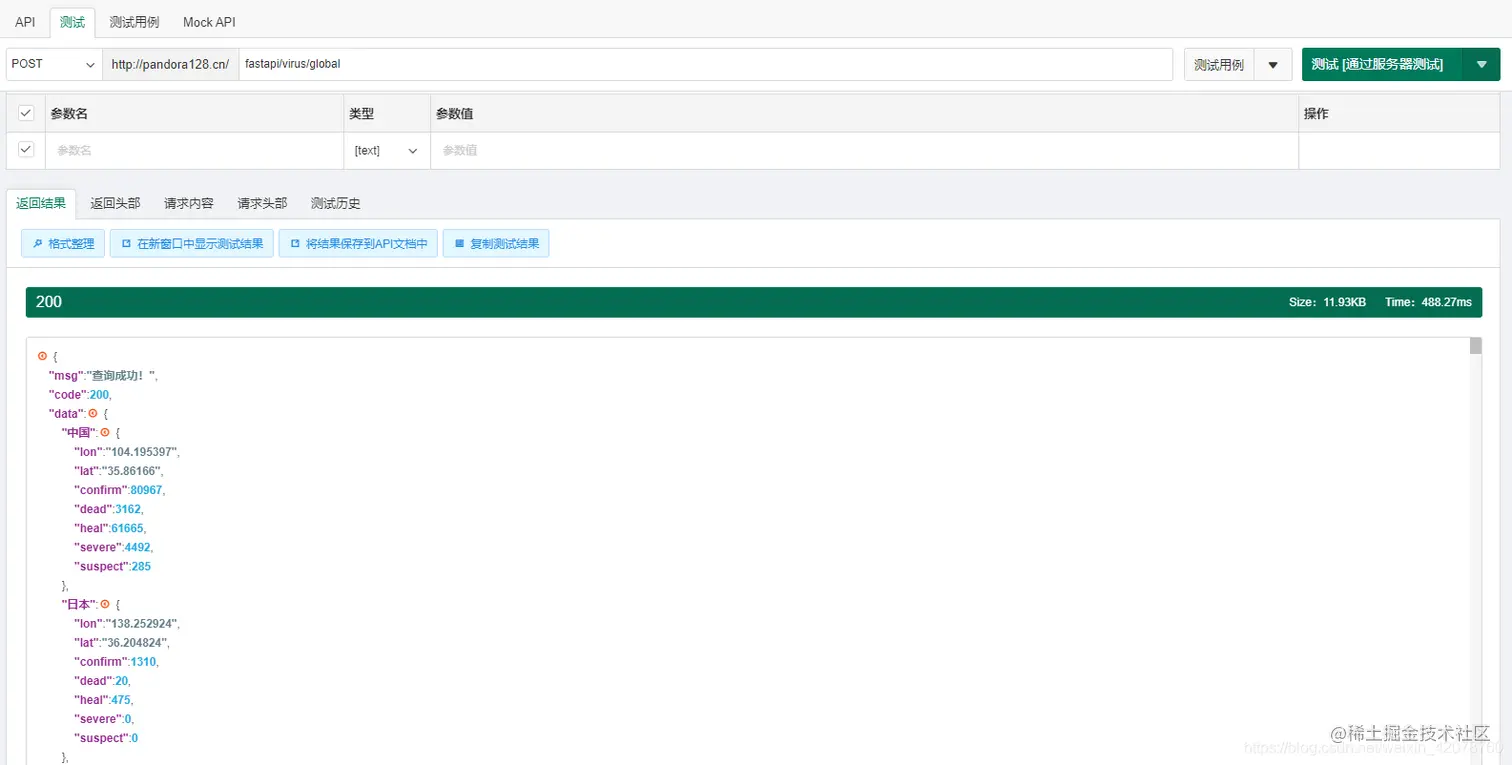Viewport: 1512px width, 765px height.
Task: Click the 类型 column header
Action: click(x=361, y=114)
